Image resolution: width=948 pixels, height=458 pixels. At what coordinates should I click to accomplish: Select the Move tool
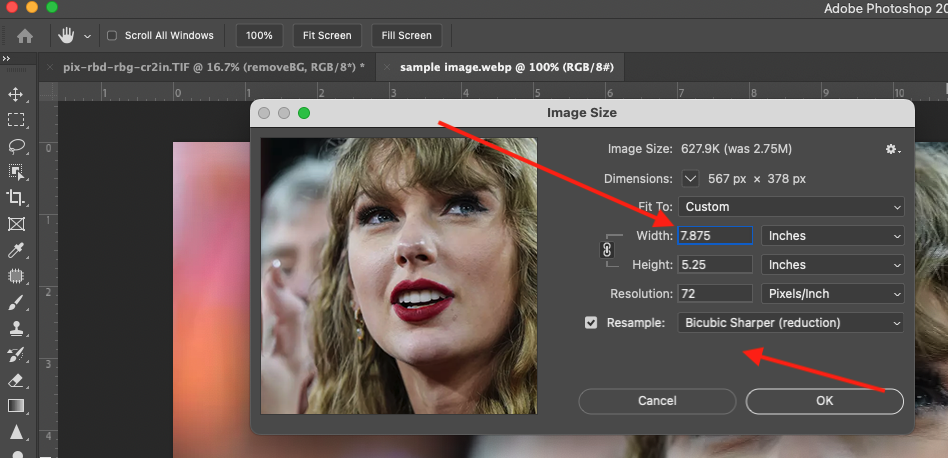(x=16, y=94)
